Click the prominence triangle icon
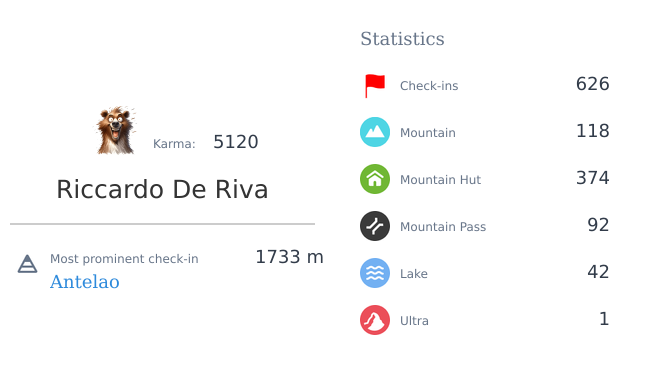 tap(27, 264)
